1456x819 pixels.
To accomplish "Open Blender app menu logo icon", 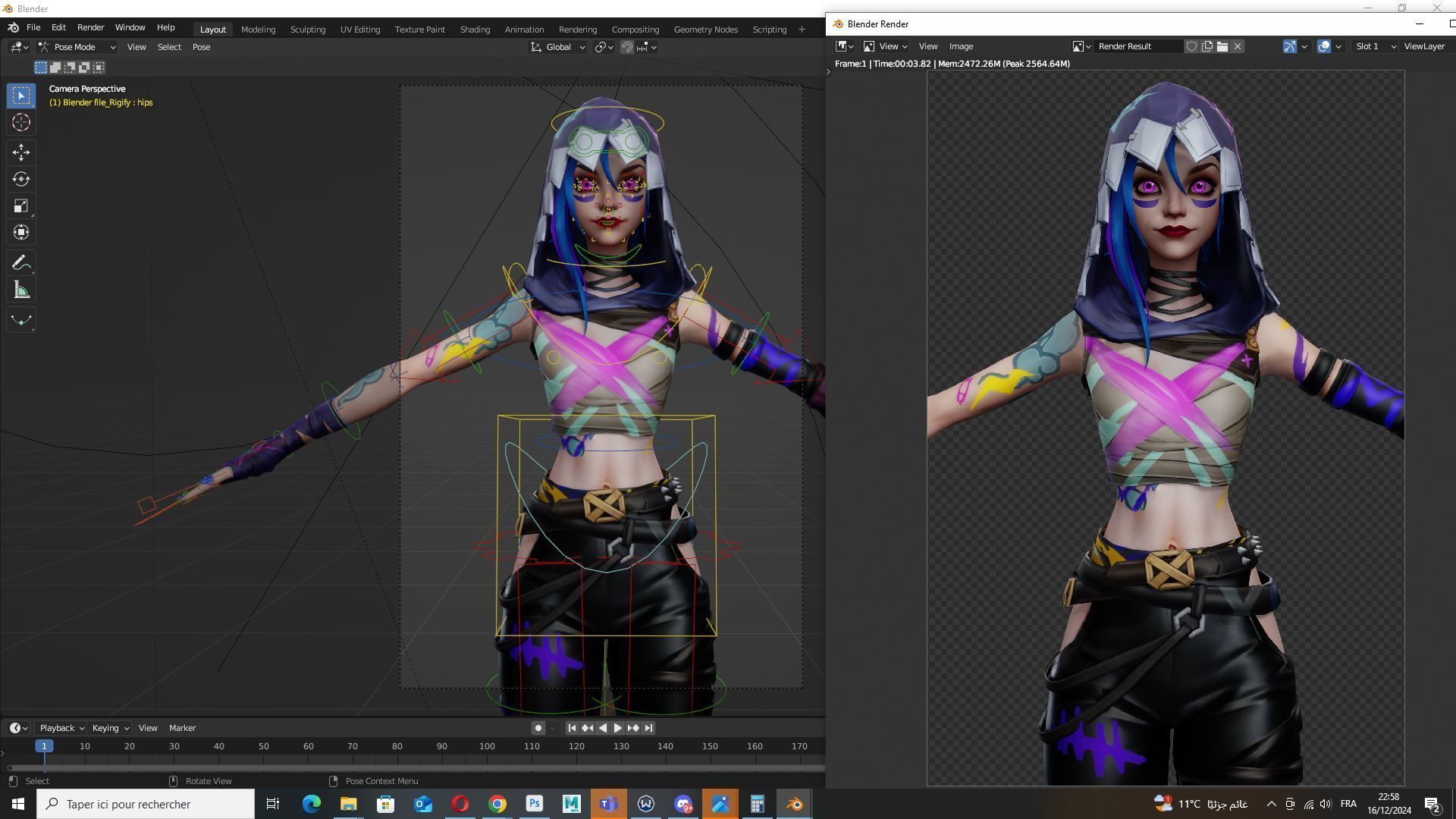I will (13, 27).
